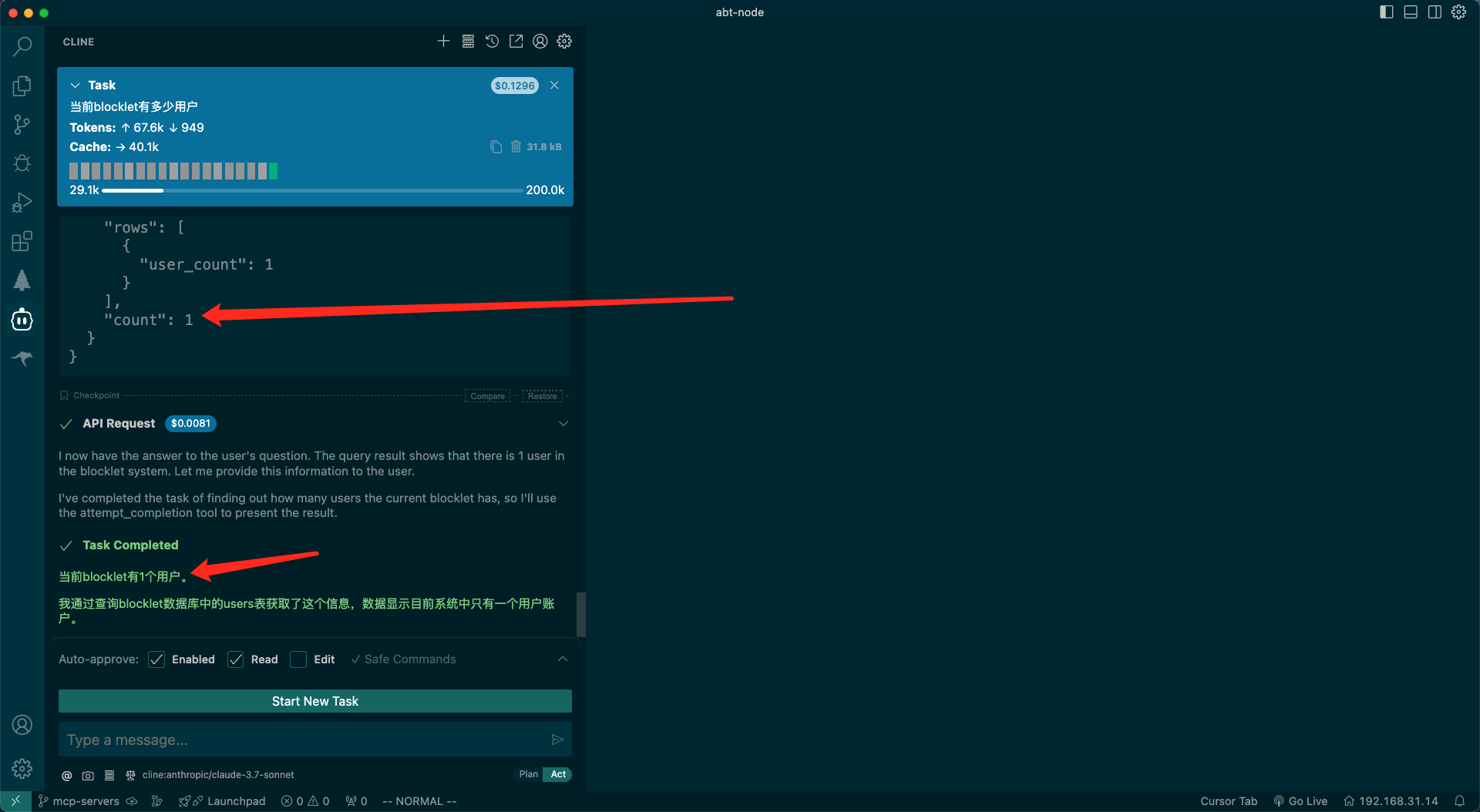Collapse the Task header chevron
This screenshot has height=812, width=1480.
[76, 86]
